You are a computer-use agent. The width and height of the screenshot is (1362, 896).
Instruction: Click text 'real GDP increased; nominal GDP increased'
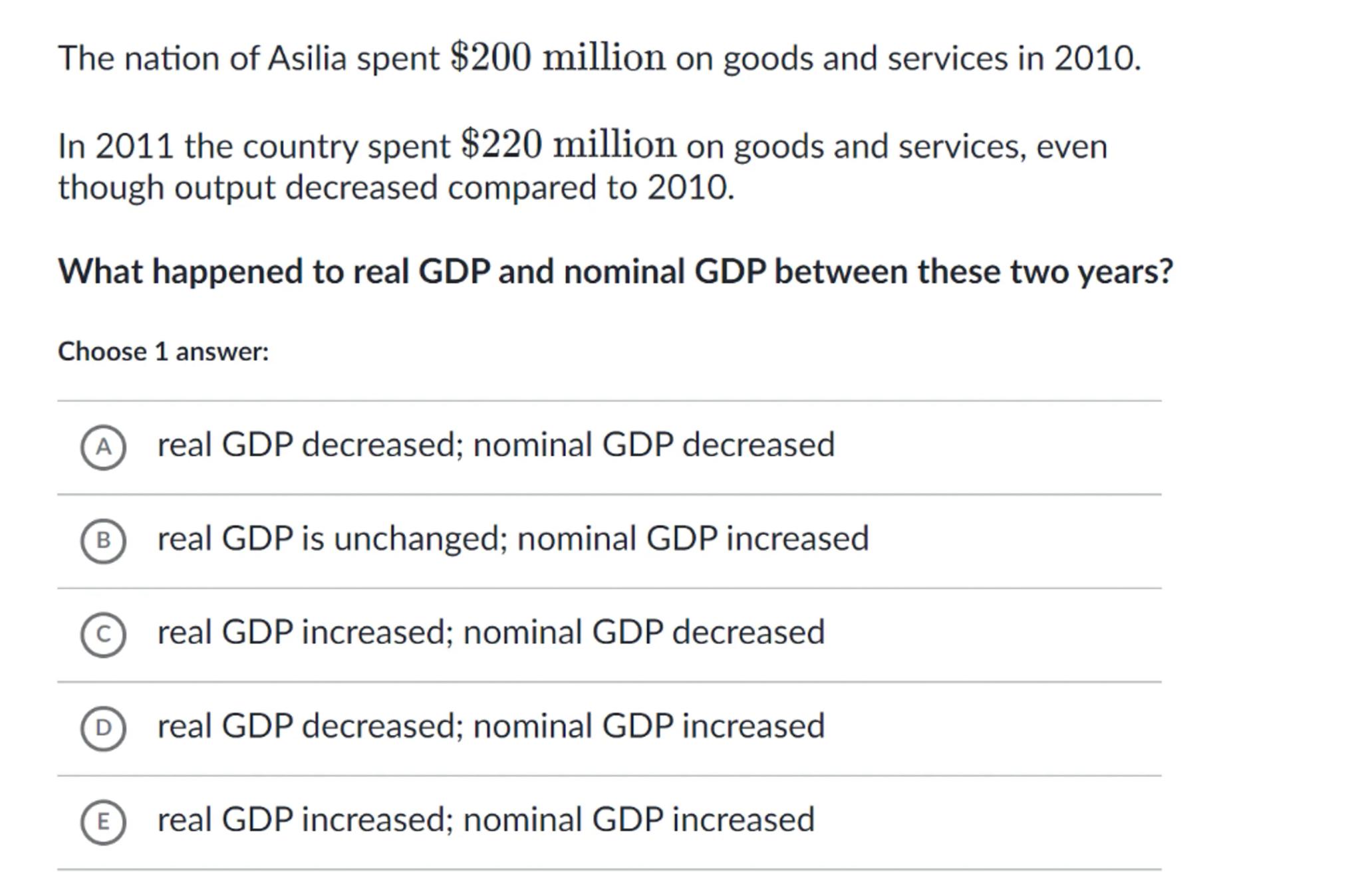tap(485, 820)
